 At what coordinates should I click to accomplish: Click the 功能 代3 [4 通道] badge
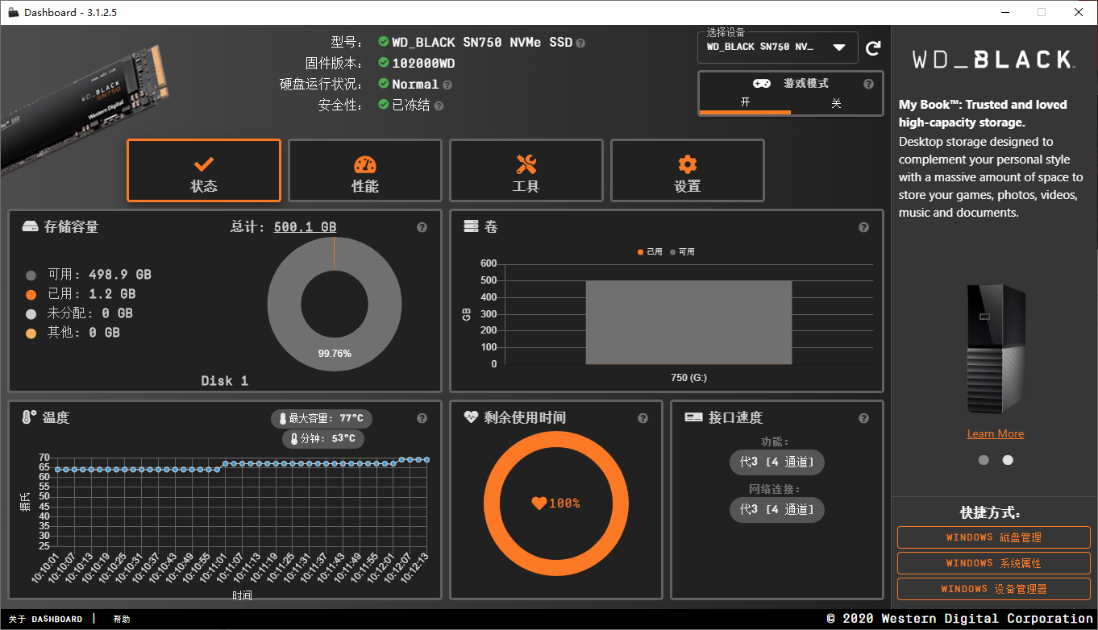pos(777,462)
